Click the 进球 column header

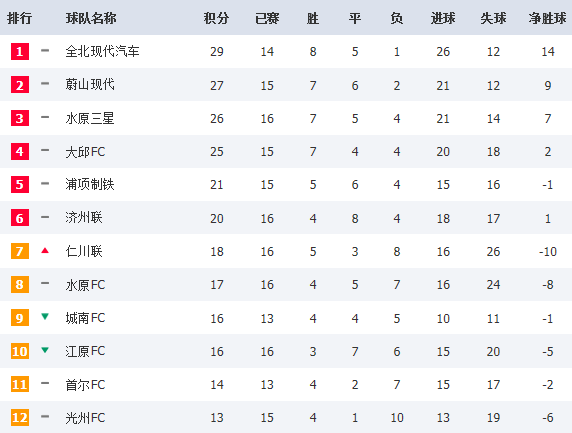click(x=443, y=18)
